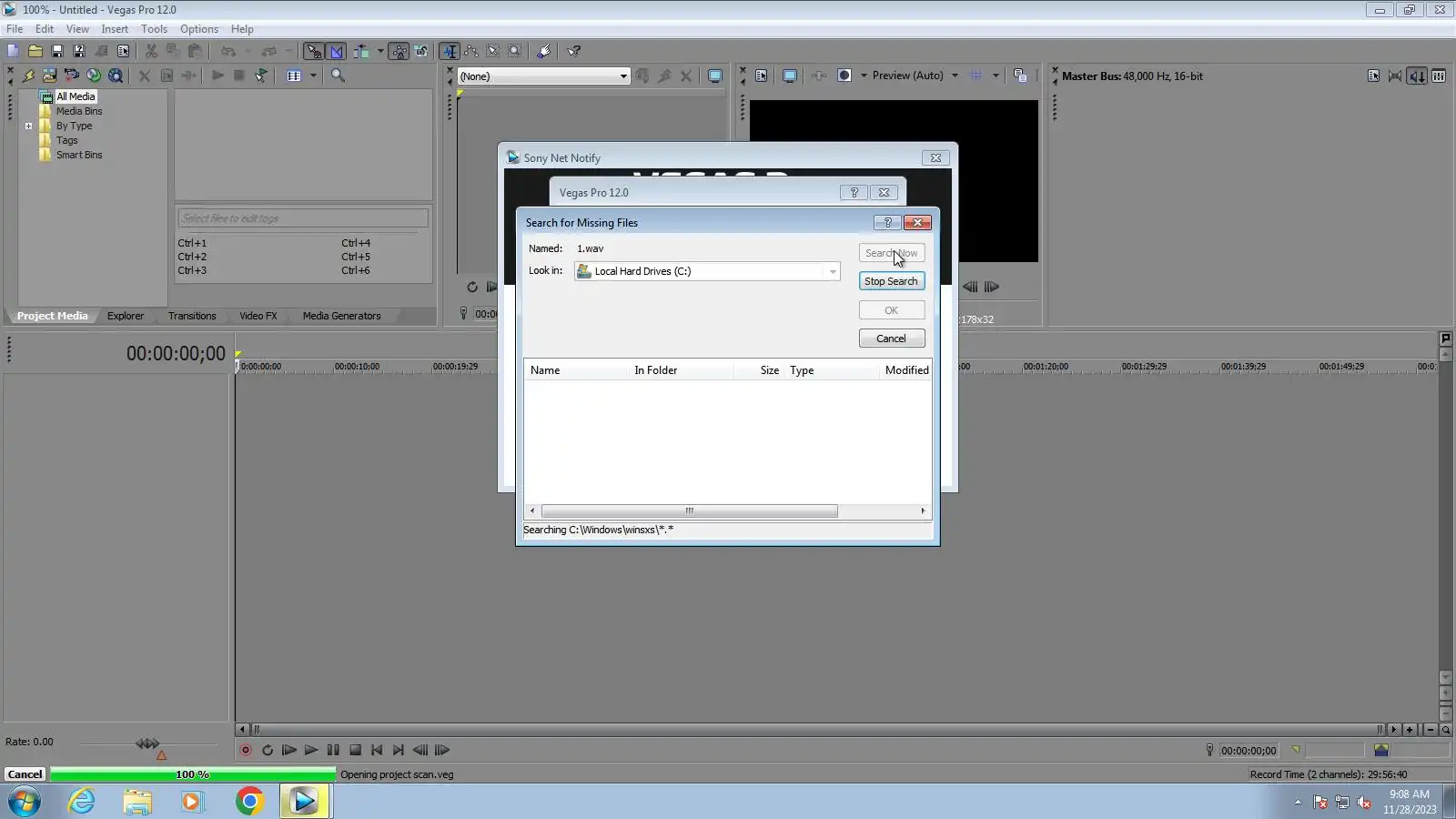
Task: Toggle Downmix Output on Master Bus
Action: tap(1395, 76)
